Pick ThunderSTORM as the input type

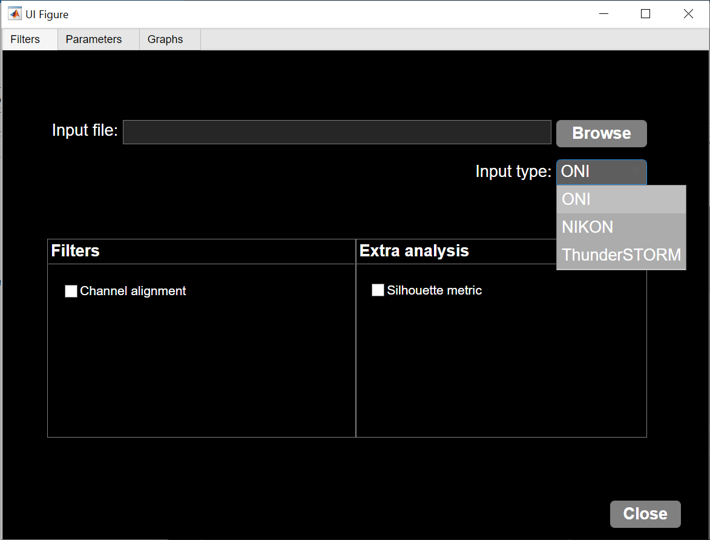click(621, 255)
